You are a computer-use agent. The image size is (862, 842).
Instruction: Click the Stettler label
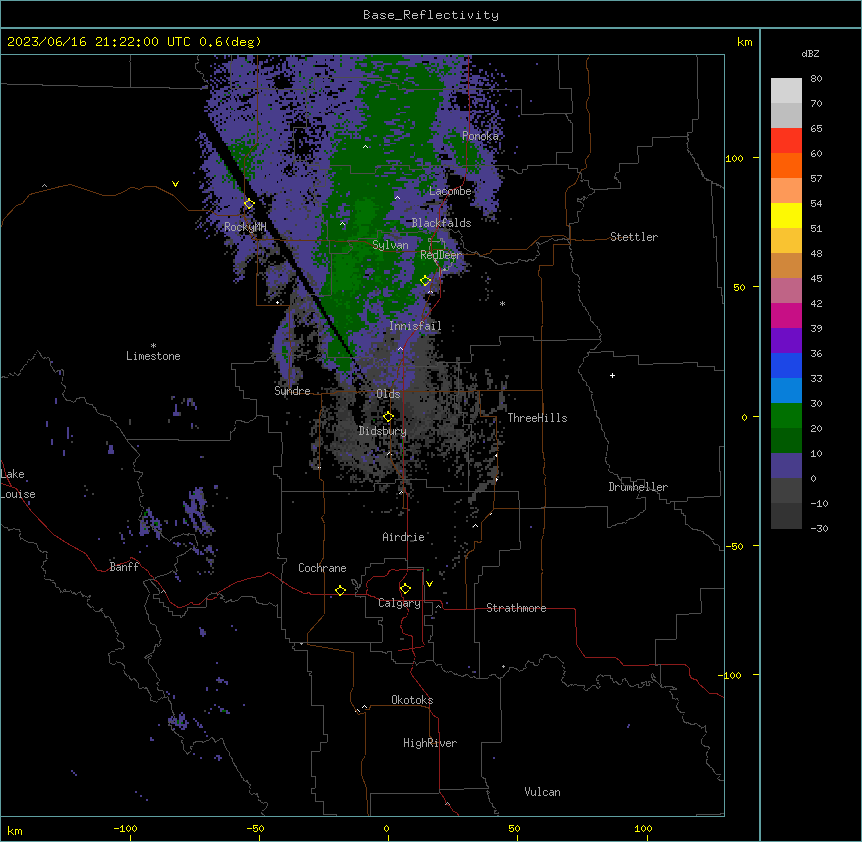pyautogui.click(x=634, y=237)
